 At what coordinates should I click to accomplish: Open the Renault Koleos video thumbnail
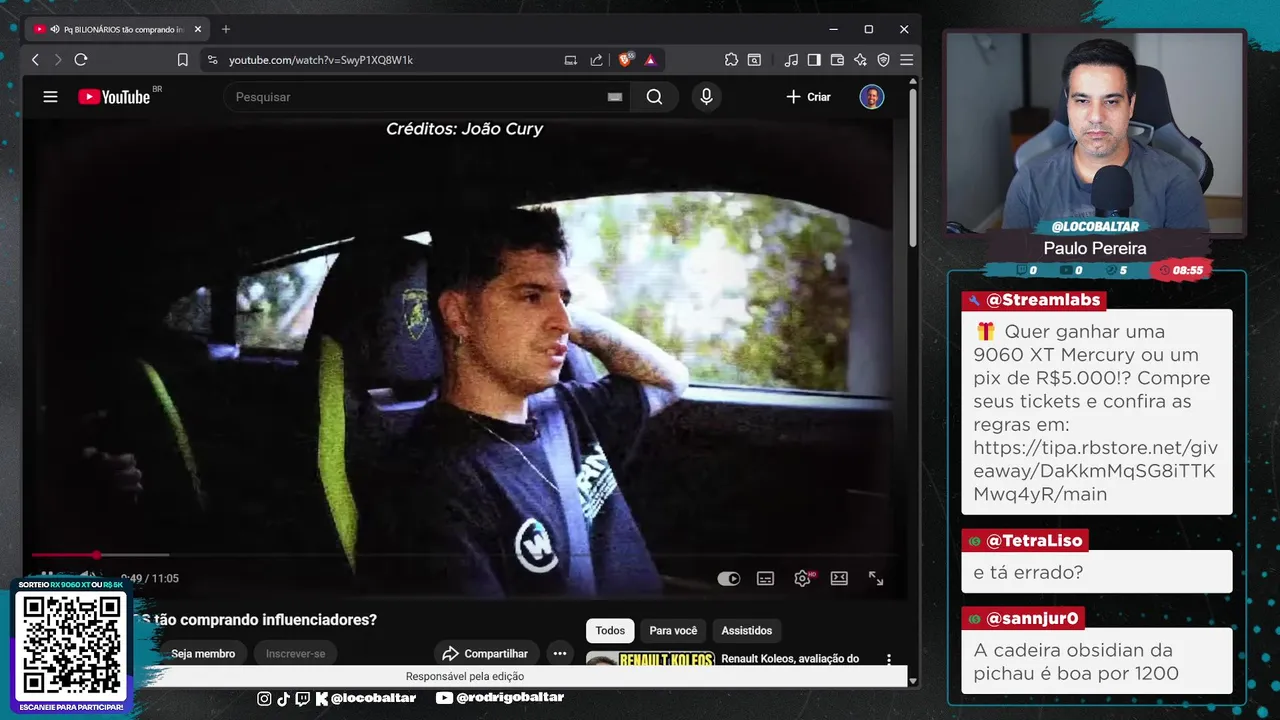tap(650, 659)
